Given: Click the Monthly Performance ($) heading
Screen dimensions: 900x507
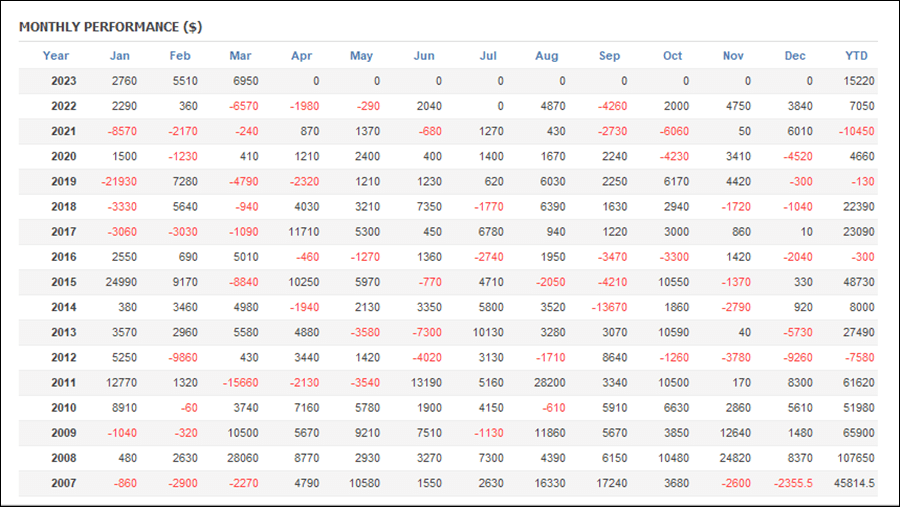Looking at the screenshot, I should tap(111, 27).
